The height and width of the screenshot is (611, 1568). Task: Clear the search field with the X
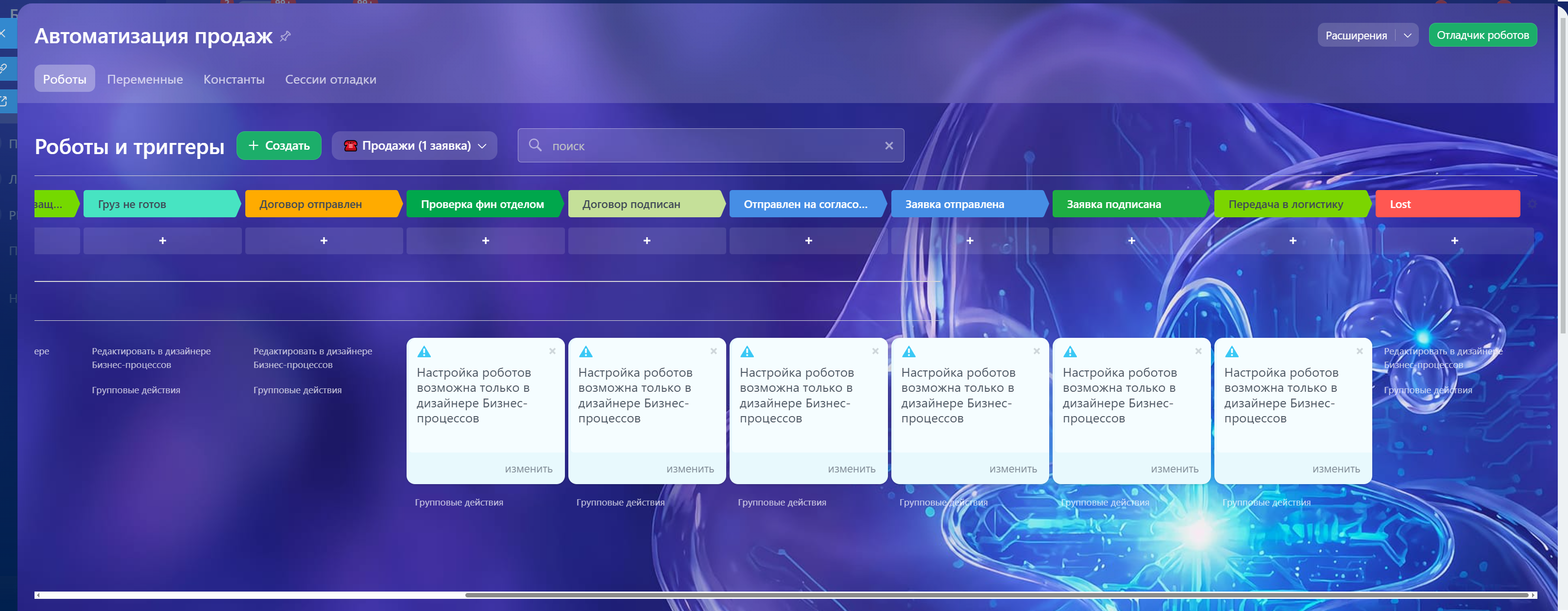[x=889, y=146]
